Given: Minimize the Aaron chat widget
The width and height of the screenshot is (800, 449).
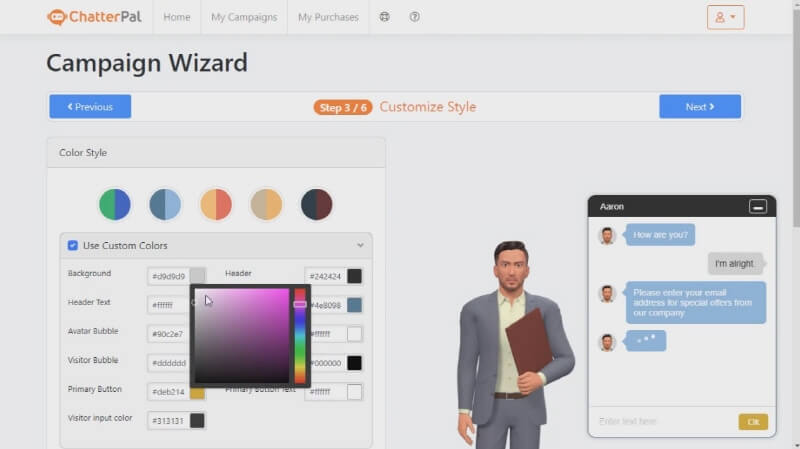Looking at the screenshot, I should [758, 207].
